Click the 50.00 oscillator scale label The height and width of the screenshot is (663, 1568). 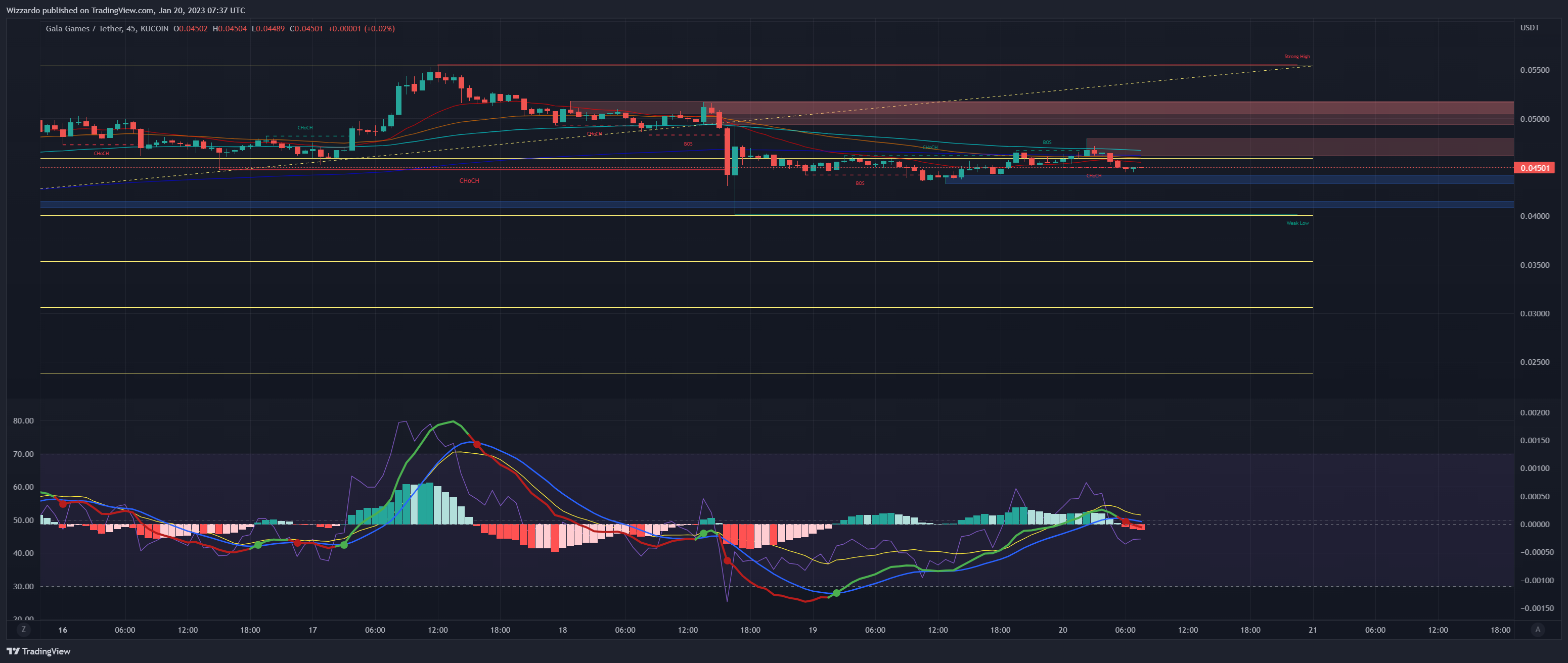click(x=23, y=520)
